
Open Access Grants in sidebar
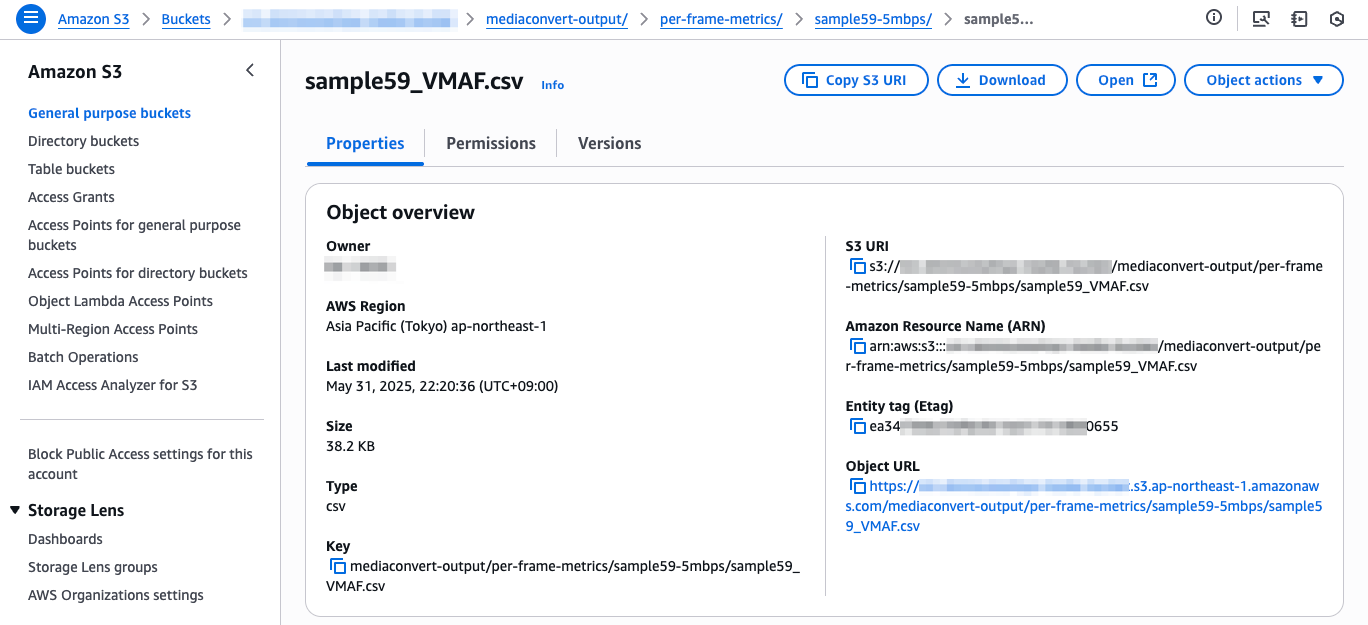[71, 197]
